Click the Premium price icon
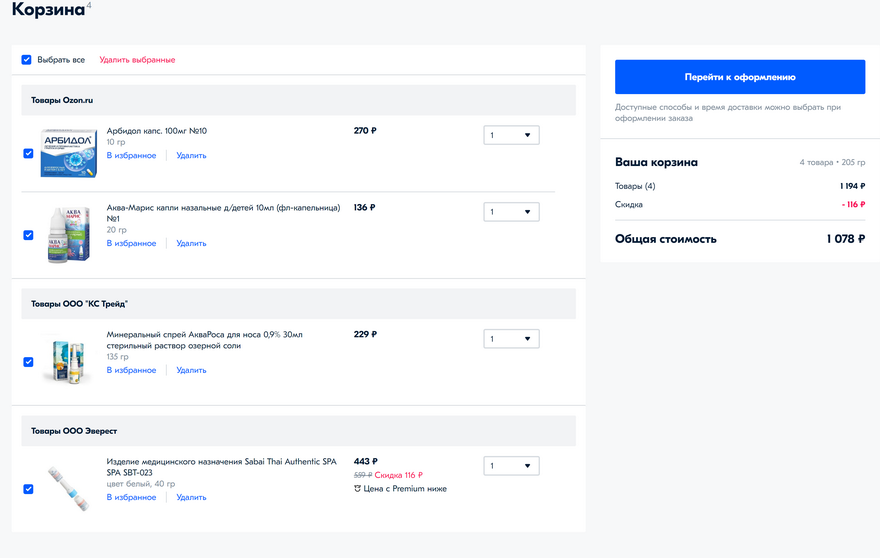This screenshot has height=558, width=880. [x=358, y=488]
